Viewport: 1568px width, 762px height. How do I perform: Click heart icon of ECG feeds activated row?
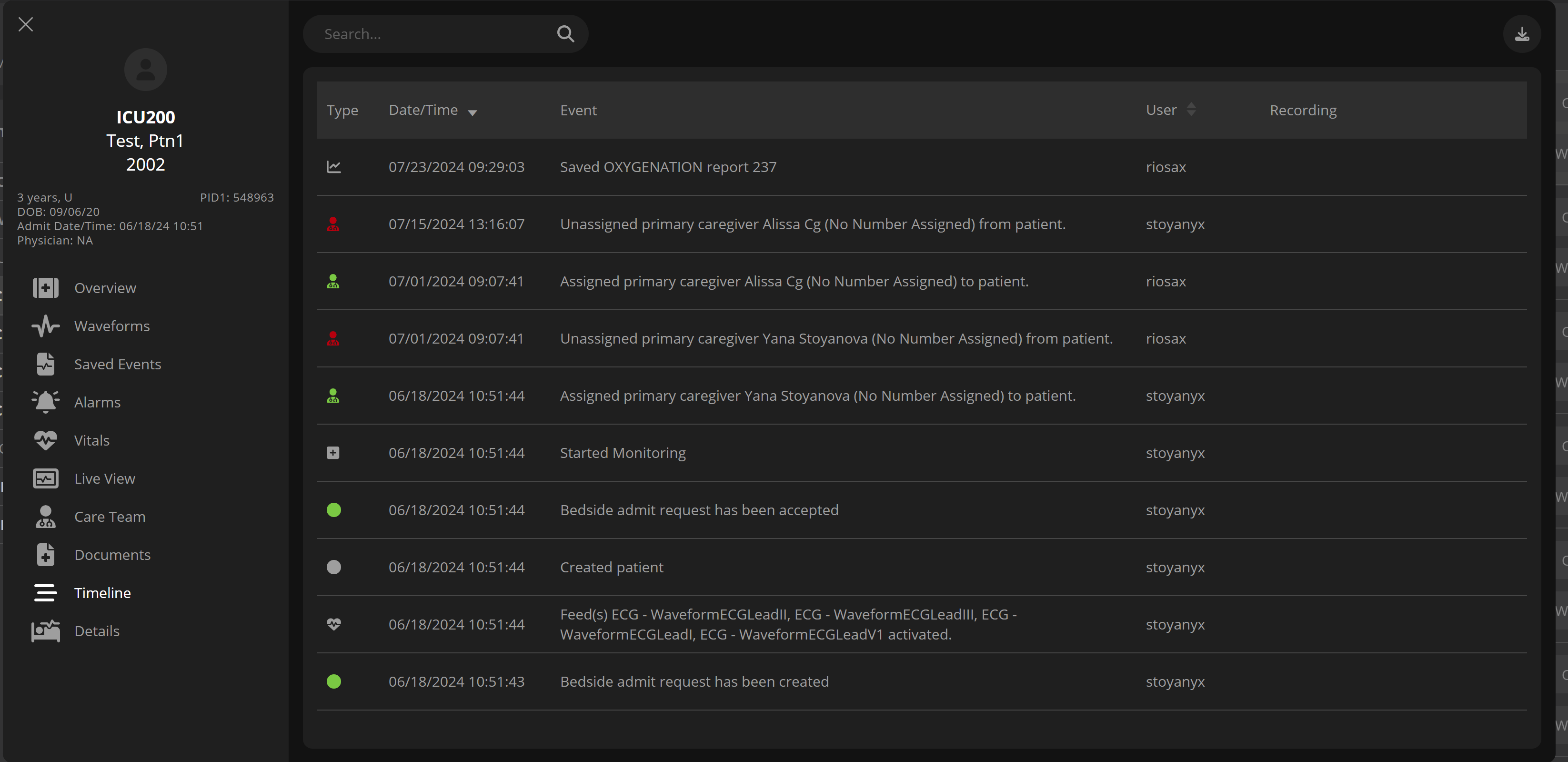(333, 624)
